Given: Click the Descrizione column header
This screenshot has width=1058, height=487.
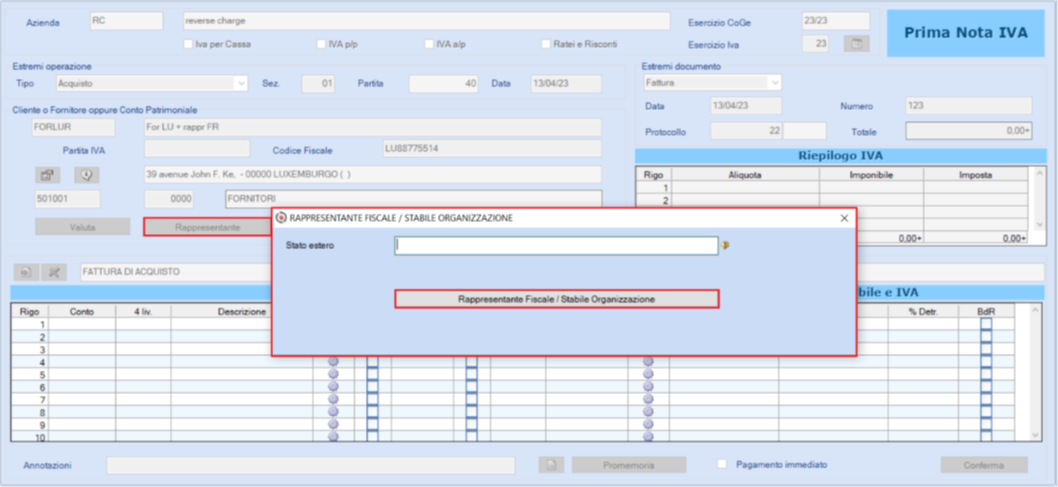Looking at the screenshot, I should [242, 311].
